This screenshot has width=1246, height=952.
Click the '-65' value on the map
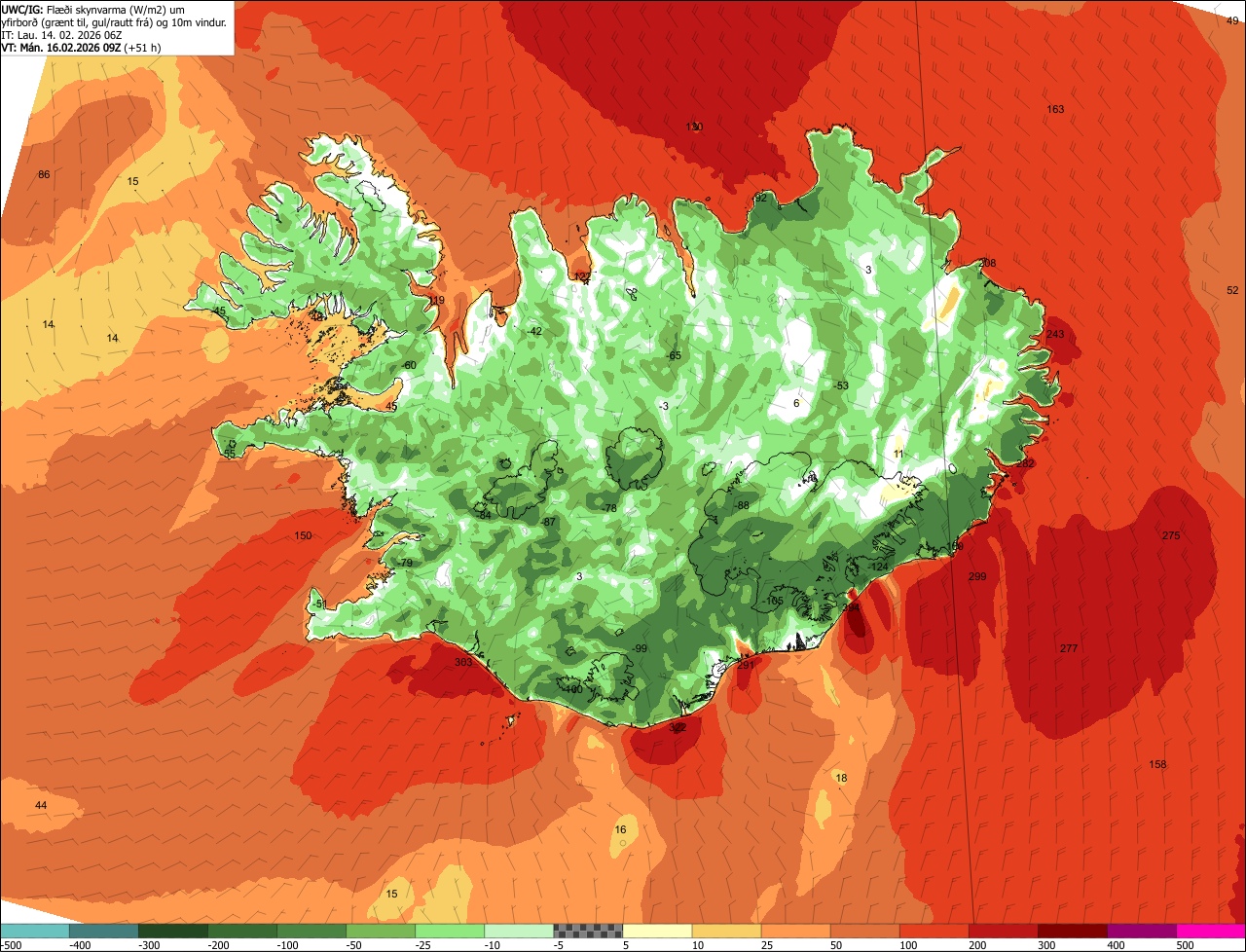pyautogui.click(x=674, y=355)
